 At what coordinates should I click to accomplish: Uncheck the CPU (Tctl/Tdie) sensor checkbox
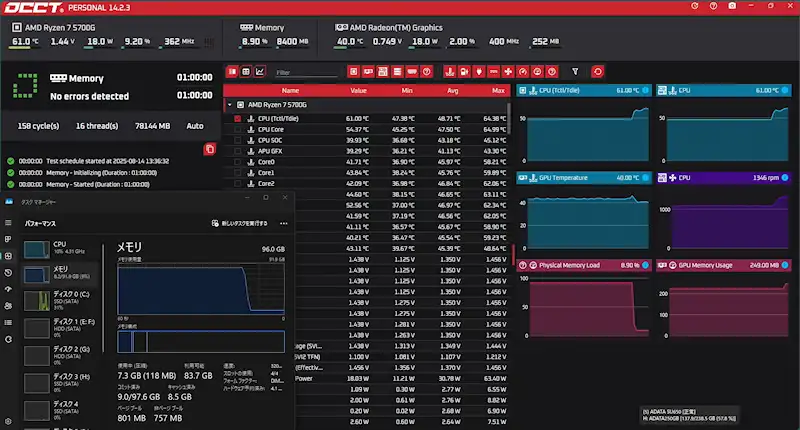tap(238, 118)
